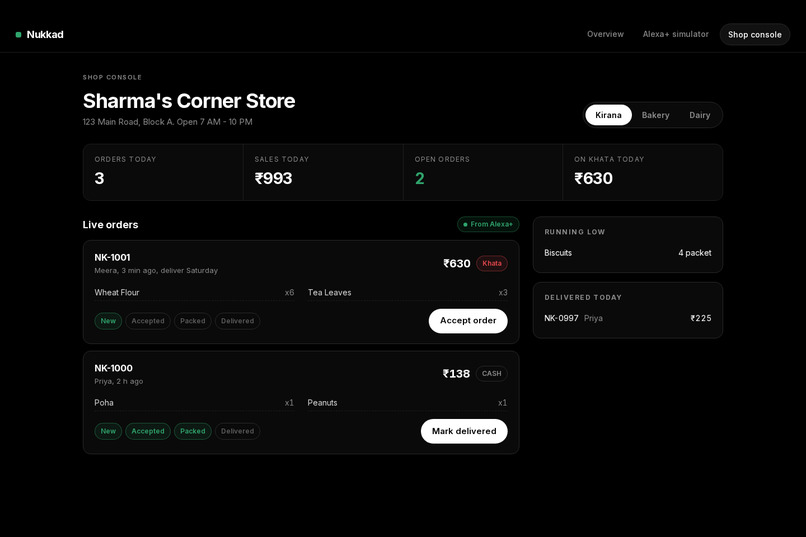Click the Orders Today value 3
The height and width of the screenshot is (537, 806).
pyautogui.click(x=99, y=178)
